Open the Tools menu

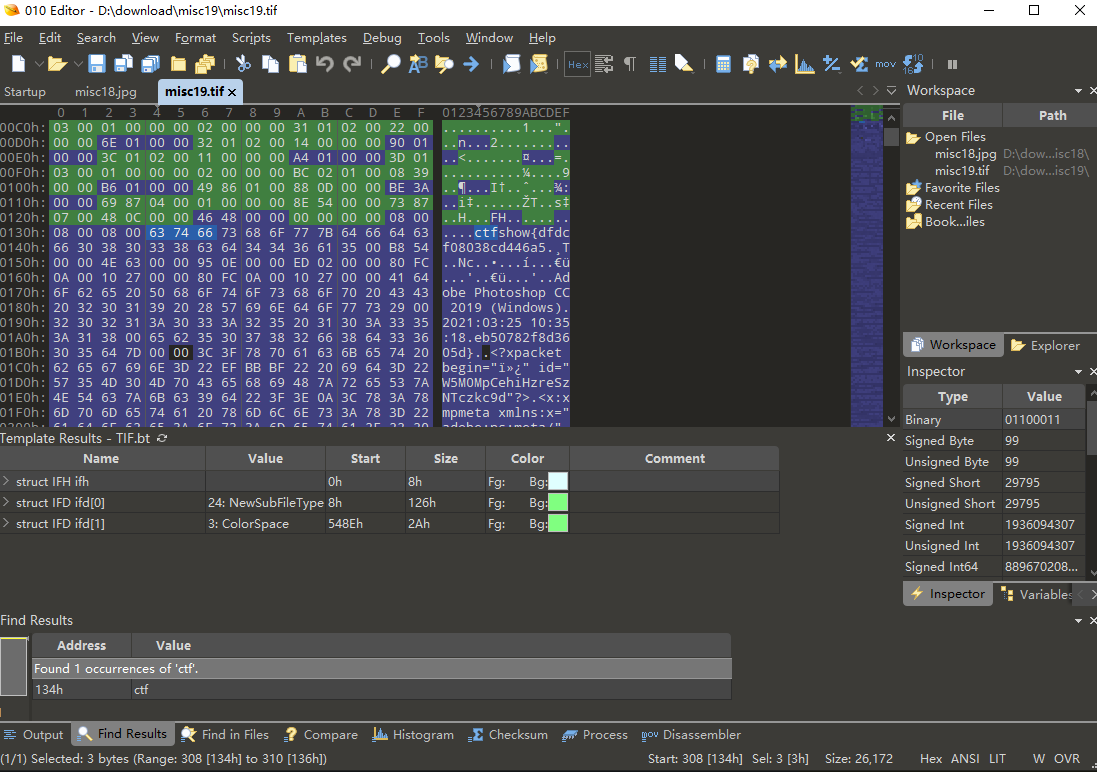(434, 38)
